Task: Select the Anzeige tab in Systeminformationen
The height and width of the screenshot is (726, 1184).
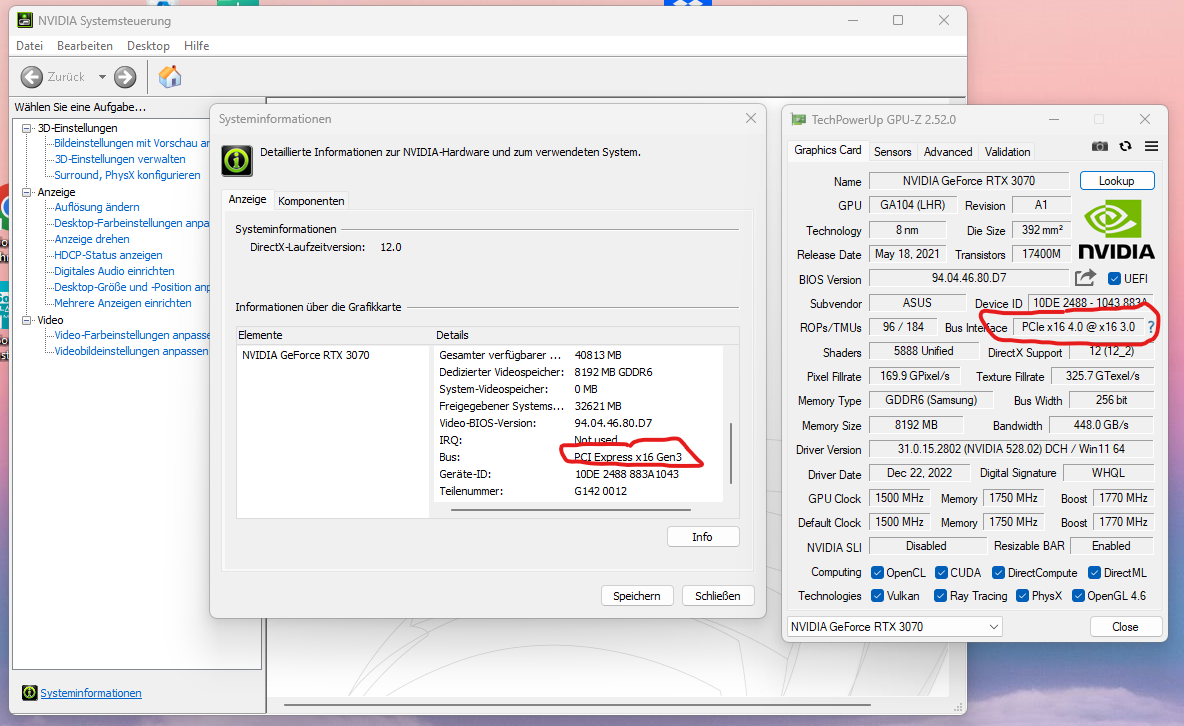Action: click(248, 199)
